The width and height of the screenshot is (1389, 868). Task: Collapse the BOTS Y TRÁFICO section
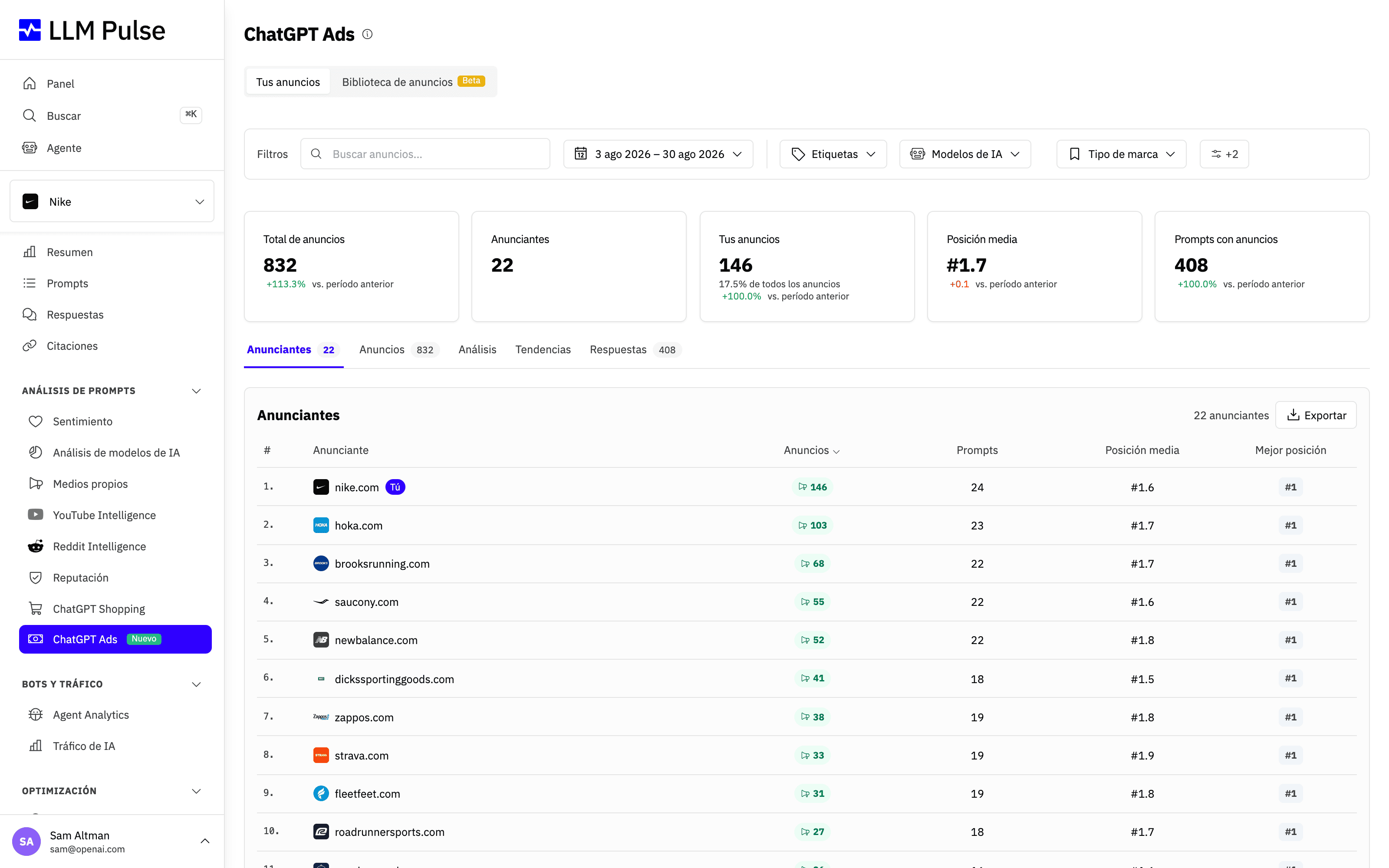click(196, 684)
